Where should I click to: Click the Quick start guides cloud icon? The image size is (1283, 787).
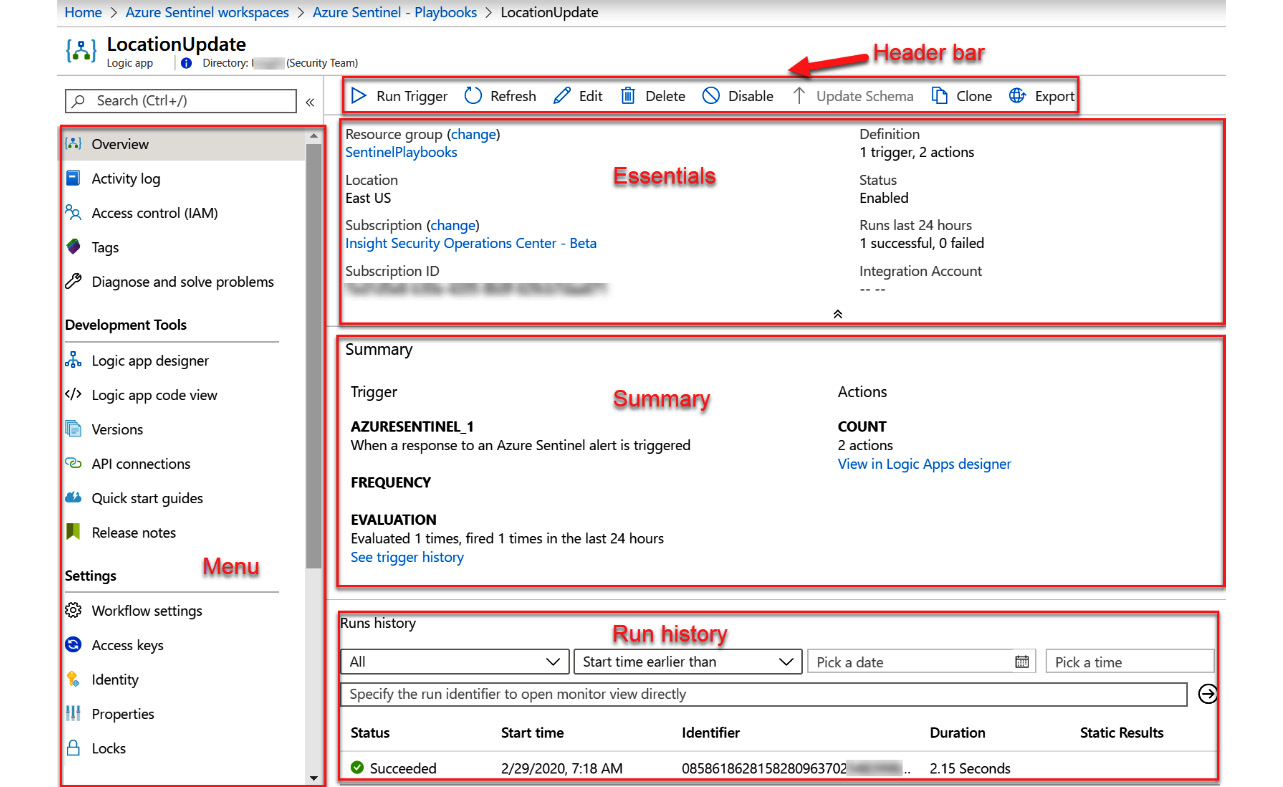click(73, 498)
